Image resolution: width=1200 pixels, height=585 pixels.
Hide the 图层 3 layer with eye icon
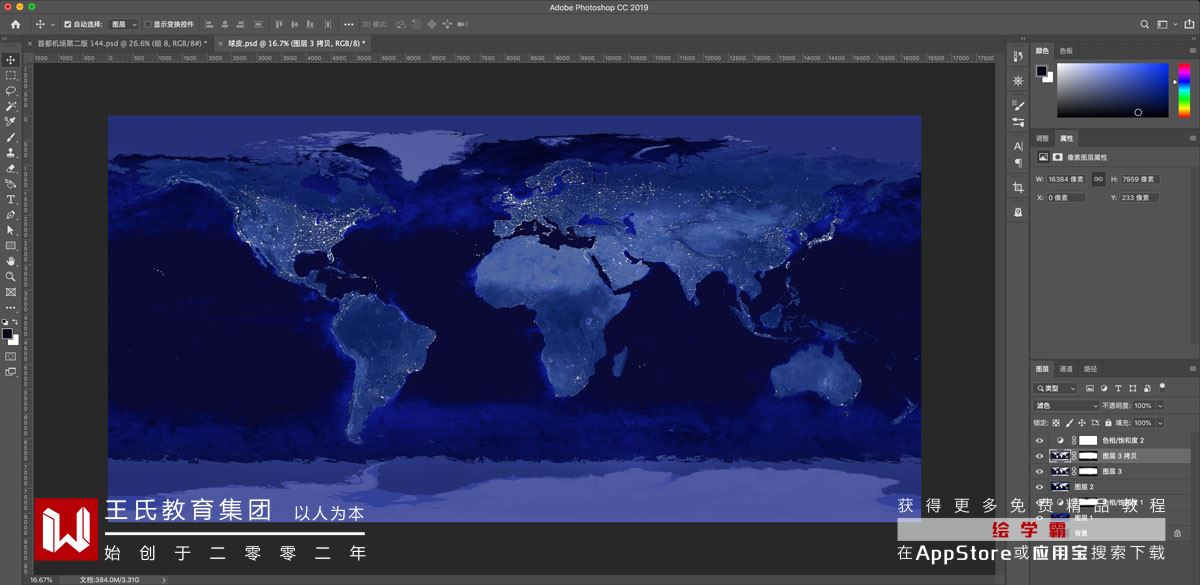point(1039,471)
